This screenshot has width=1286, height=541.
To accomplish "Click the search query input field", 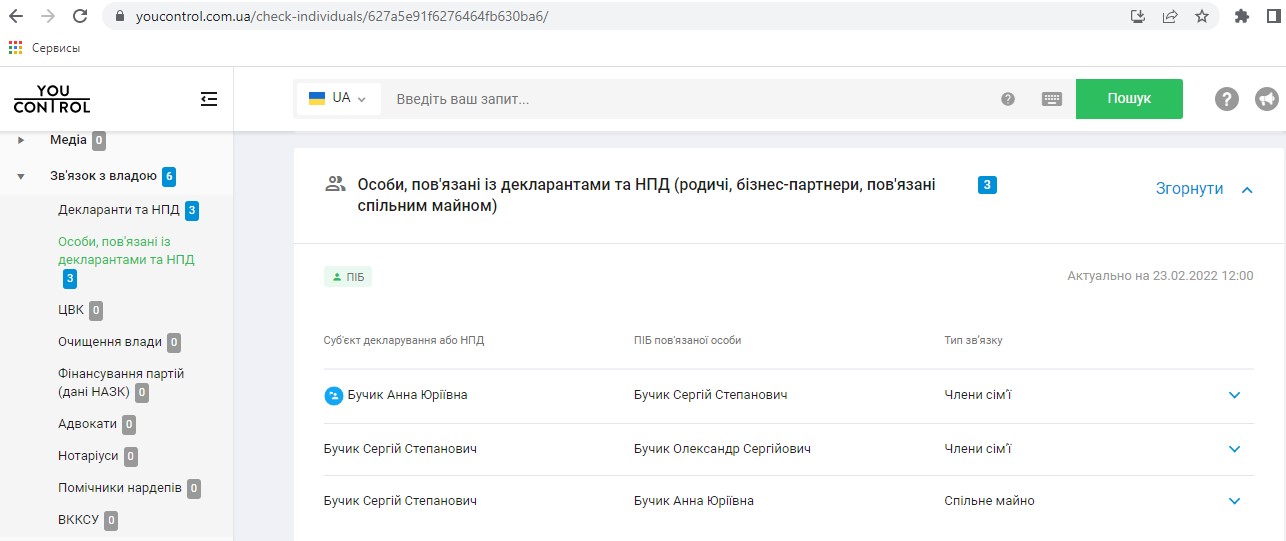I will 690,99.
